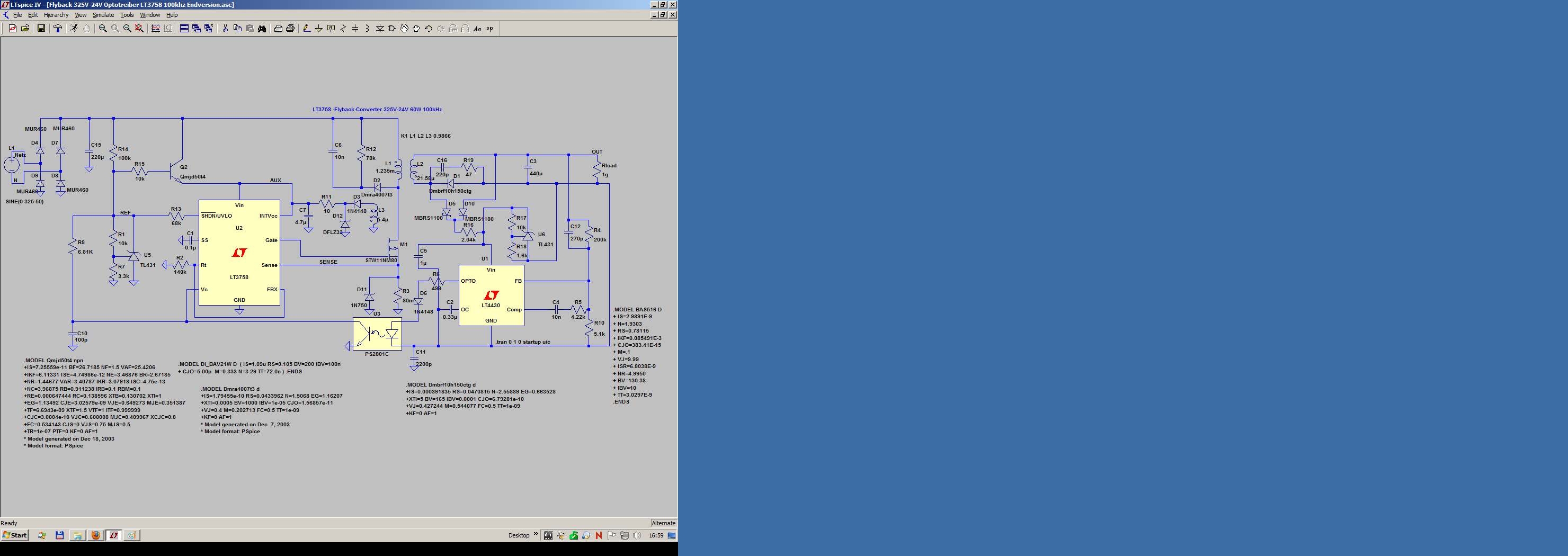Image resolution: width=1568 pixels, height=556 pixels.
Task: Open Firefox from the taskbar
Action: click(x=95, y=535)
